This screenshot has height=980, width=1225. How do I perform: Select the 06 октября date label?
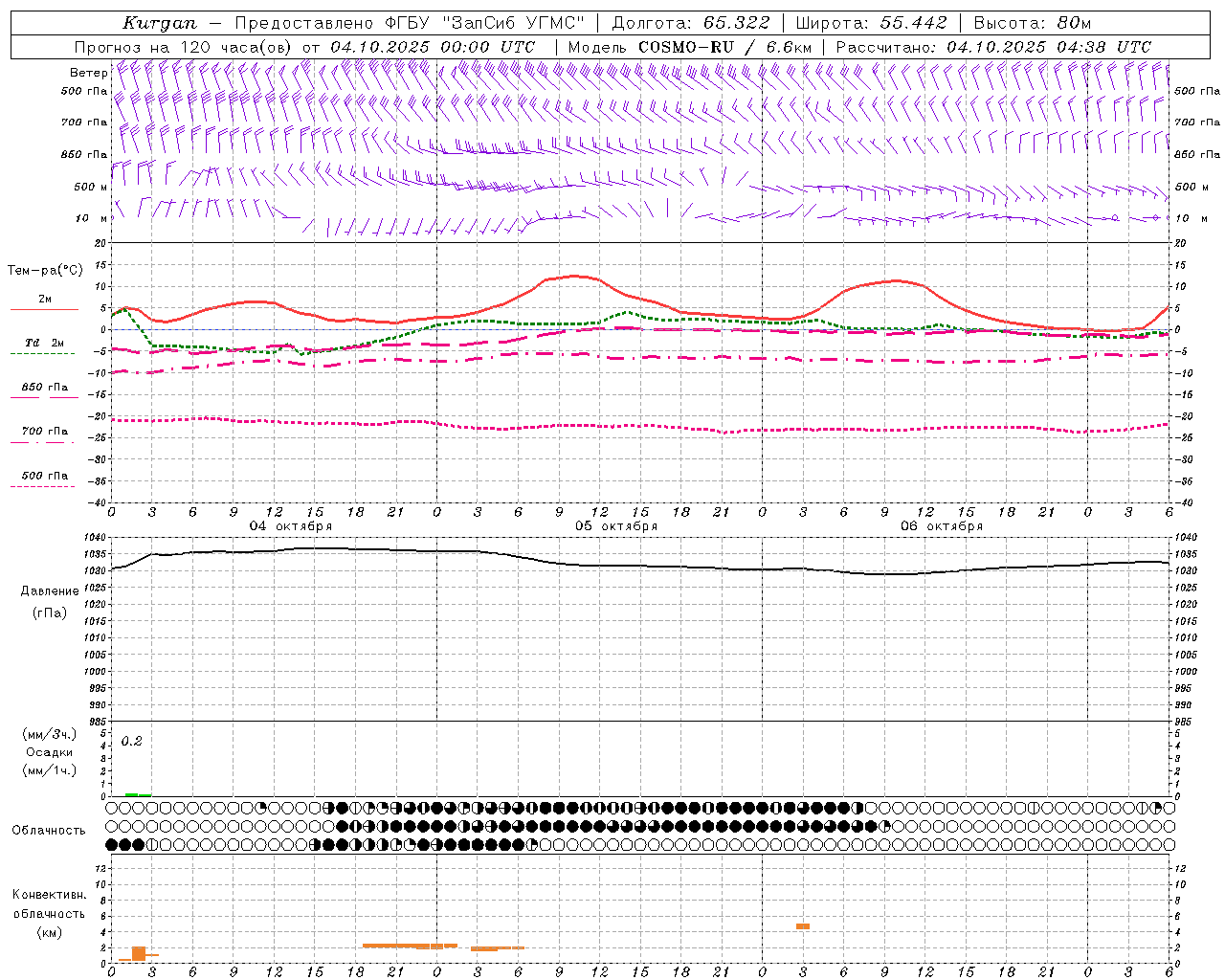tap(942, 526)
